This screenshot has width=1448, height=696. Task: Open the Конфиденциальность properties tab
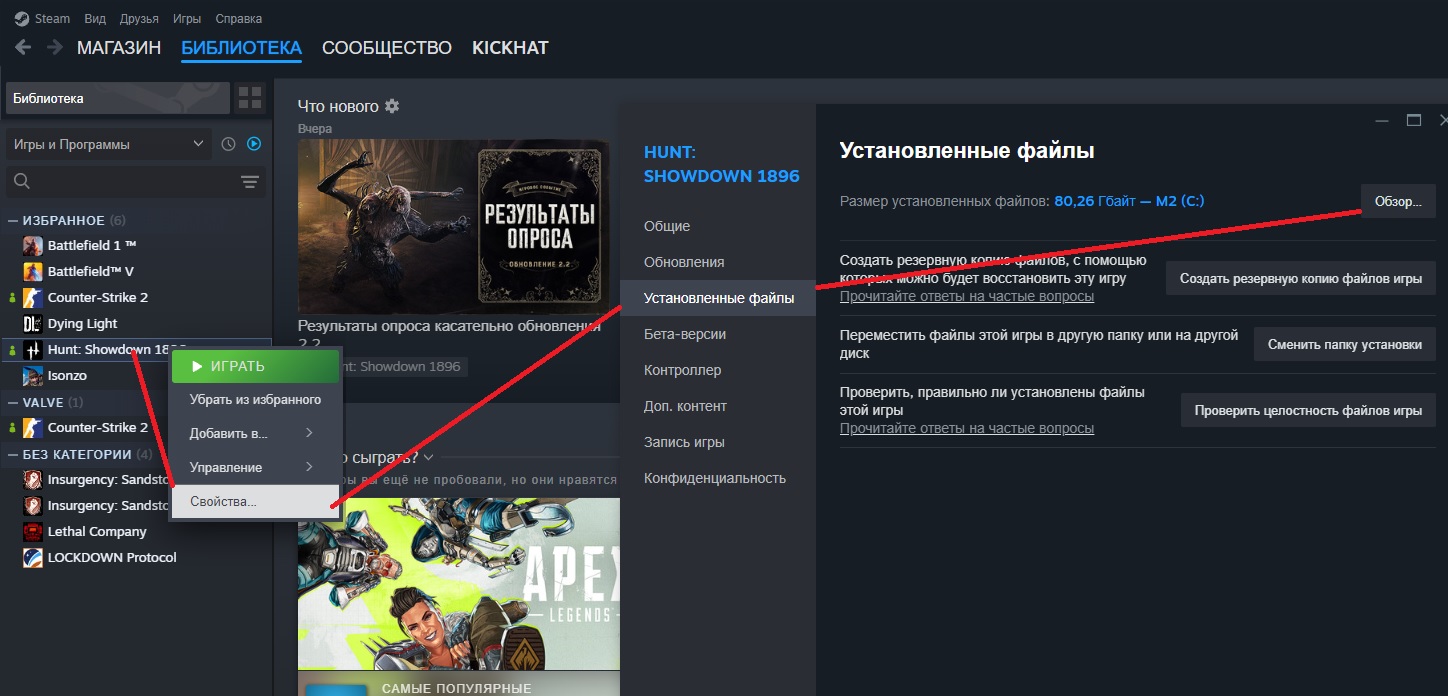(x=715, y=478)
